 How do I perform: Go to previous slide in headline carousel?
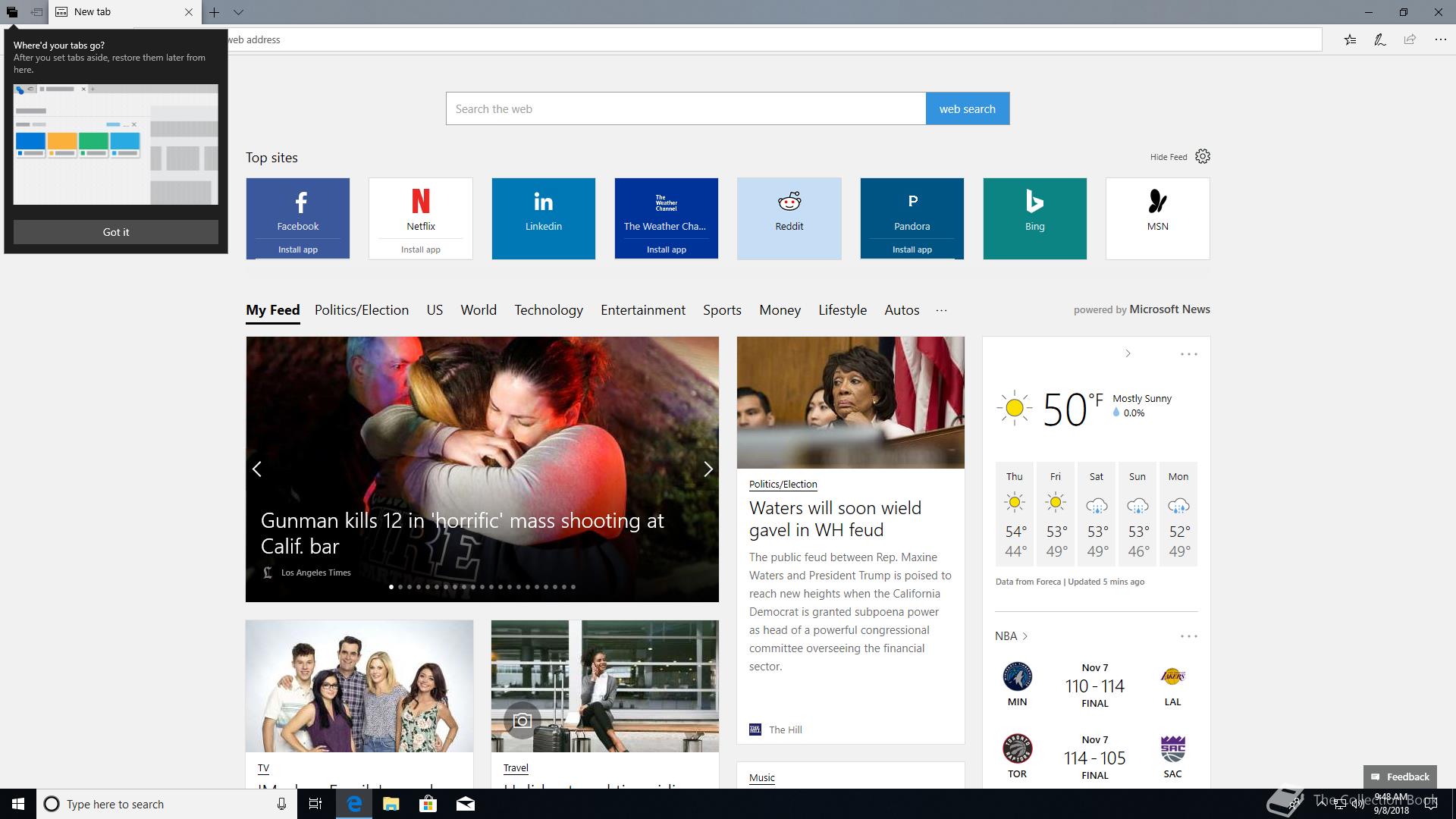click(257, 469)
